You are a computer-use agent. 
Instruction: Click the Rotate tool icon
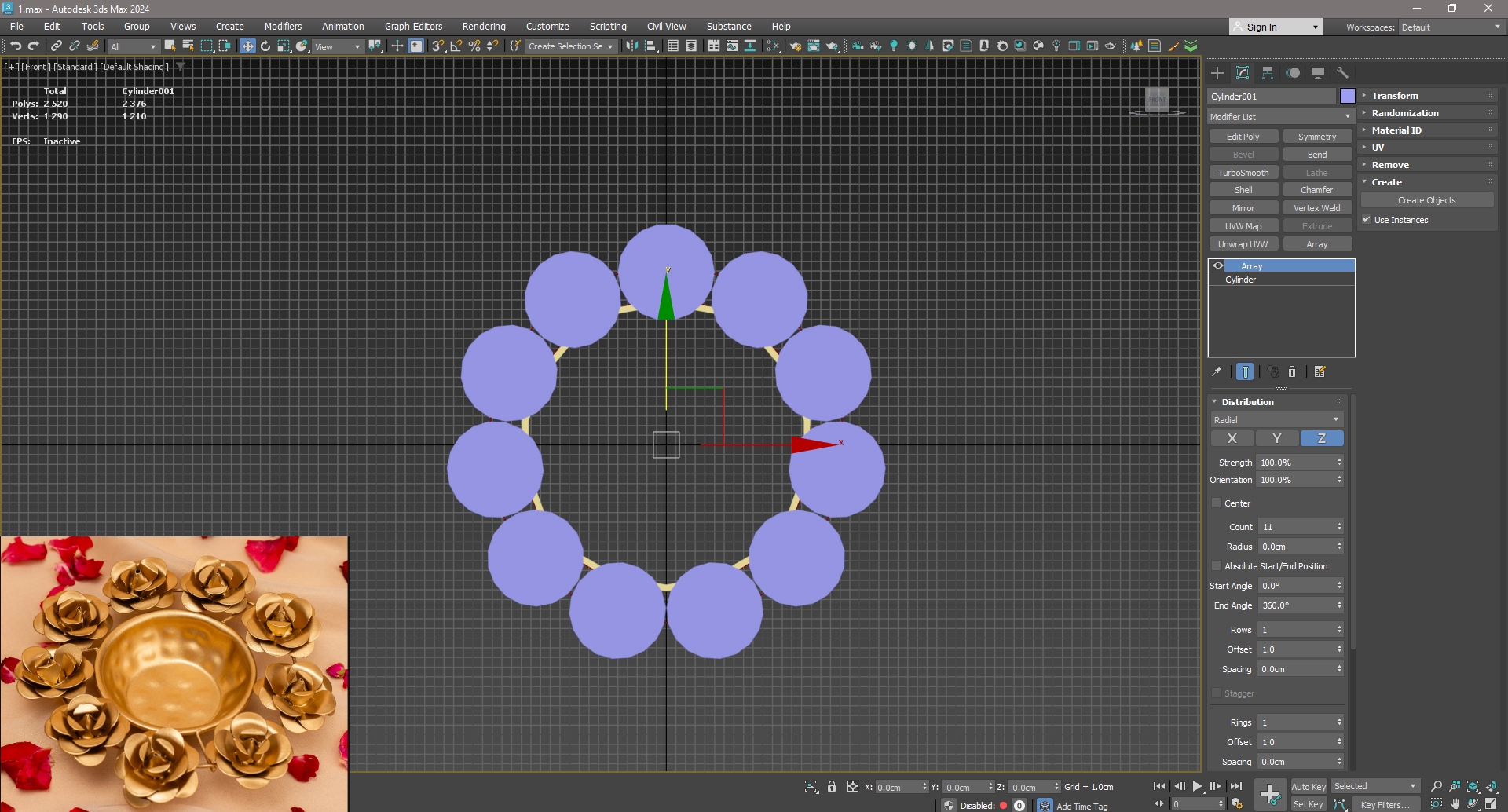tap(265, 46)
